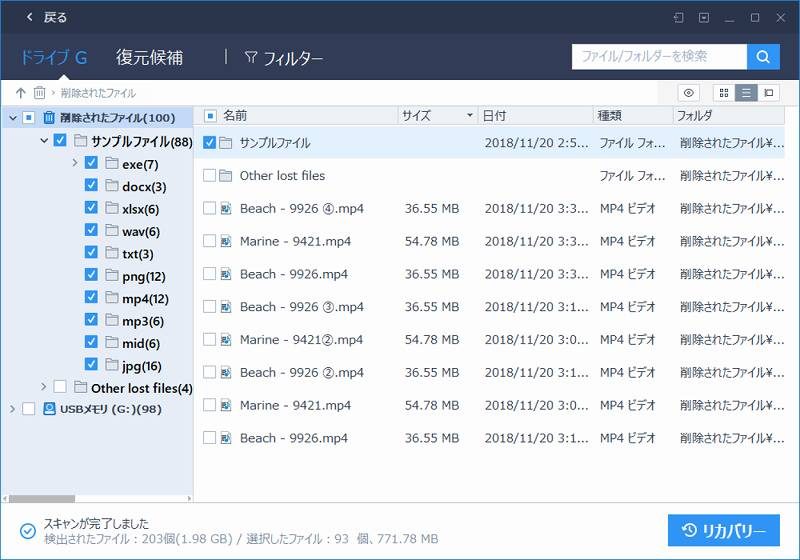Click the magnifier search button

click(763, 57)
